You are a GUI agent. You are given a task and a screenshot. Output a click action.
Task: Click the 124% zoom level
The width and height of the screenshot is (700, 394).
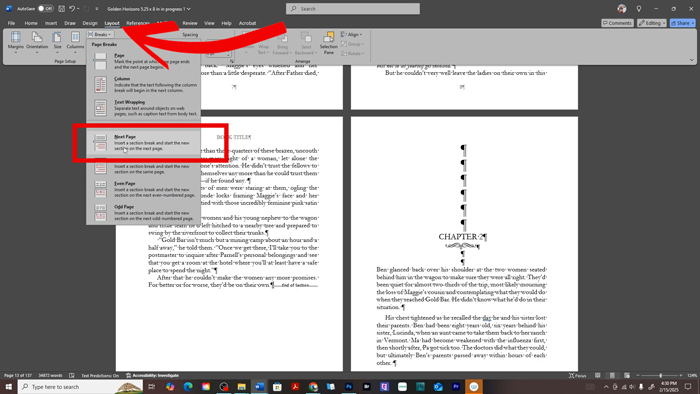[x=692, y=376]
